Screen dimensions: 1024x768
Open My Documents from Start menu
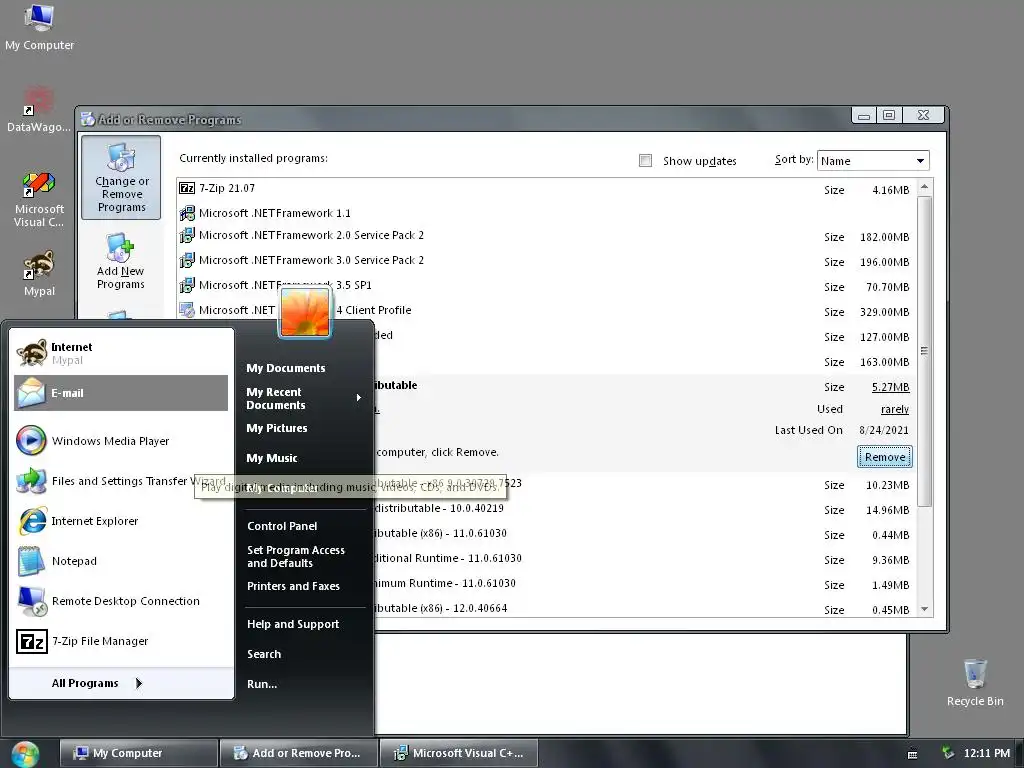[x=286, y=368]
